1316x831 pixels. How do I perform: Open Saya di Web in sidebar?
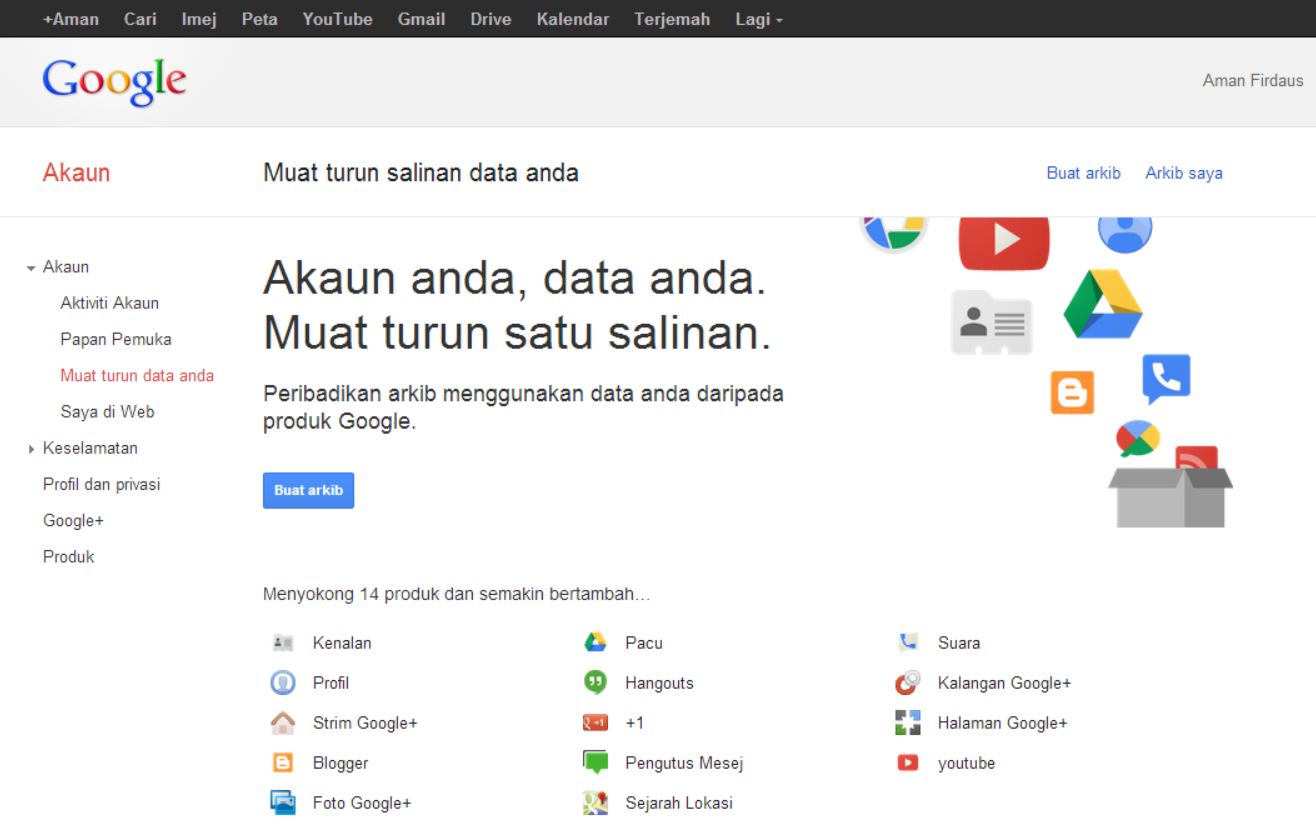pyautogui.click(x=107, y=412)
